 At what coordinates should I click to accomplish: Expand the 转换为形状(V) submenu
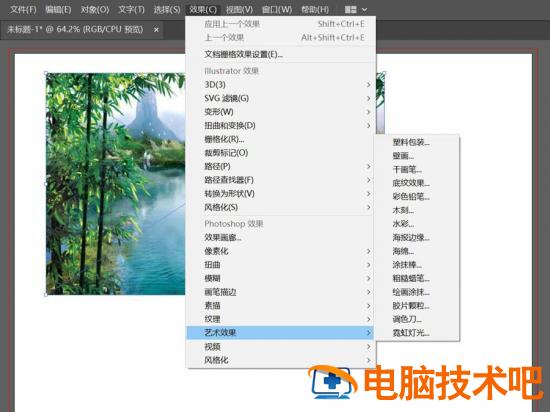(281, 194)
